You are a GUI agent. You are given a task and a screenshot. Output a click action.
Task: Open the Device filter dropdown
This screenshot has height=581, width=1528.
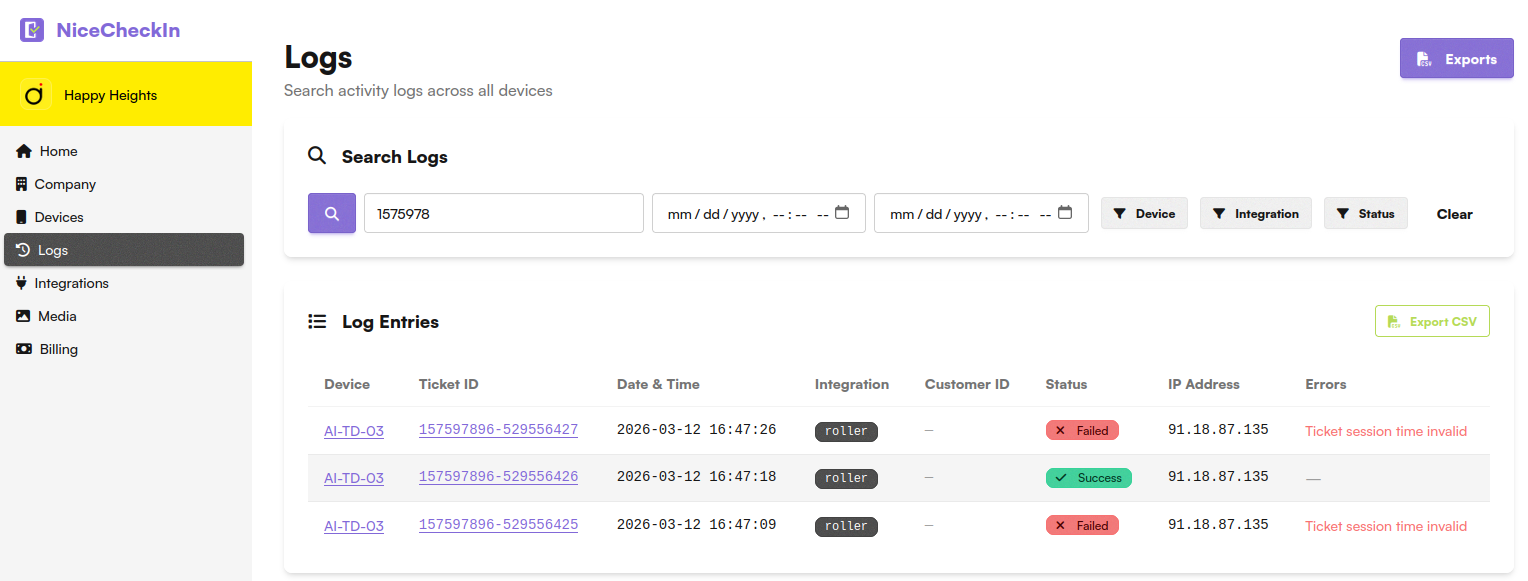[1144, 213]
